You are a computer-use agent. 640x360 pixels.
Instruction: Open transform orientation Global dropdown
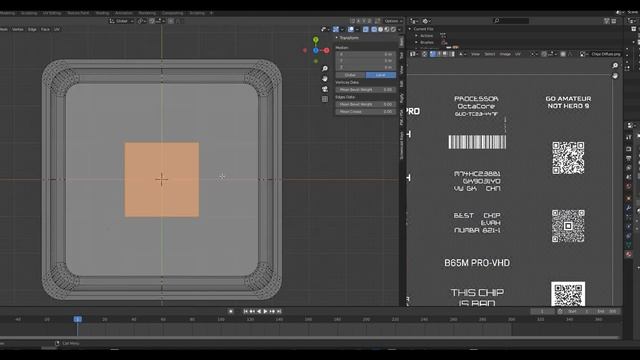click(x=121, y=21)
